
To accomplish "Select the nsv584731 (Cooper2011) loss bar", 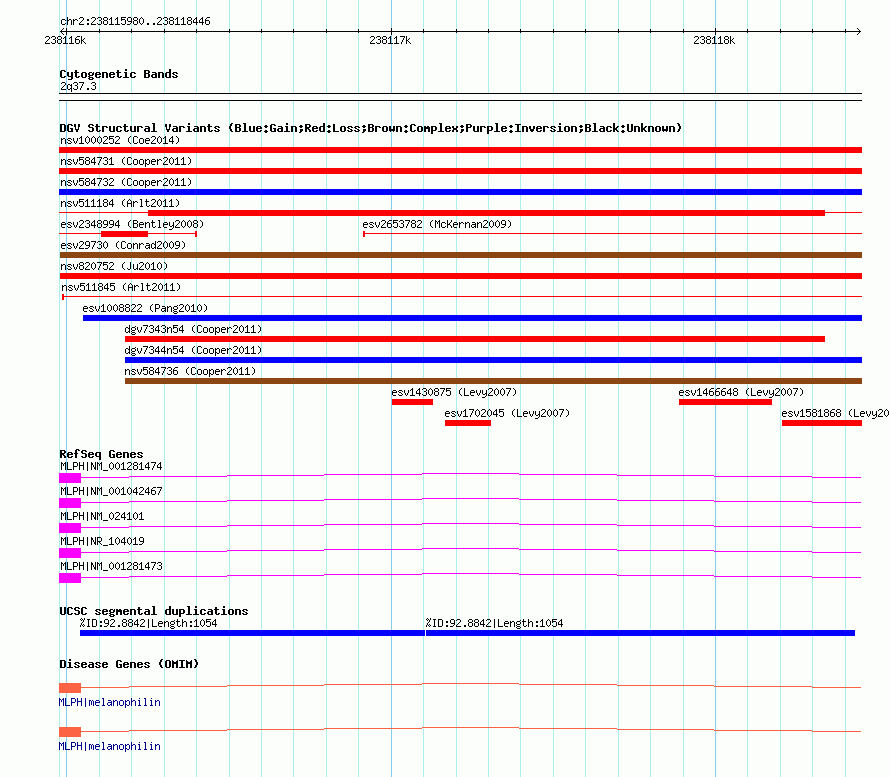I will coord(460,171).
